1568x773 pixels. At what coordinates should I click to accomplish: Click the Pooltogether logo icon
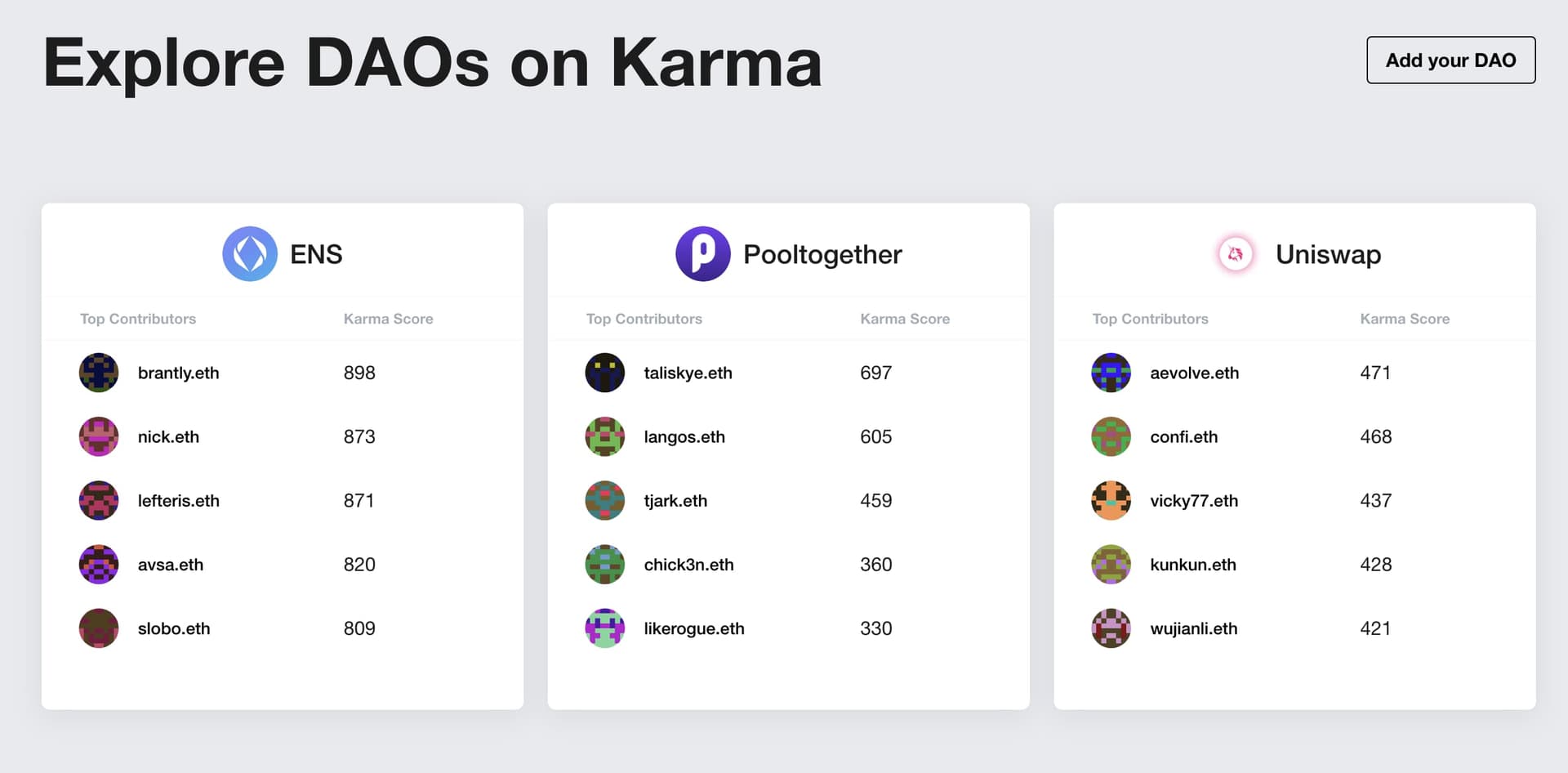click(x=702, y=254)
